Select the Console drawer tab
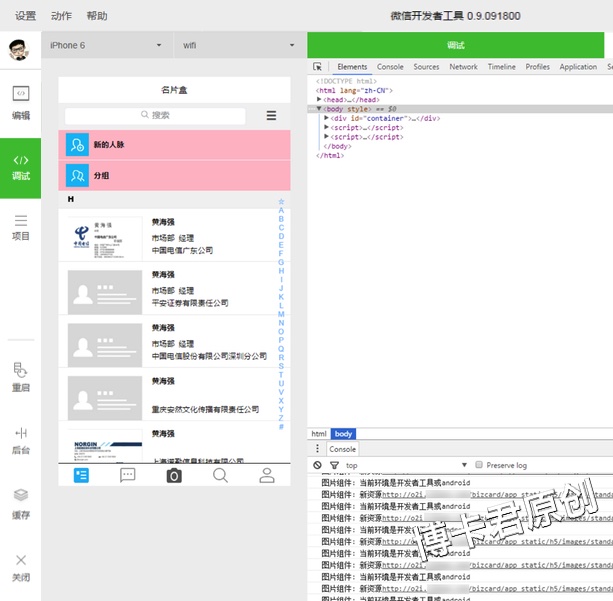Screen dimensions: 613x601 (x=342, y=449)
